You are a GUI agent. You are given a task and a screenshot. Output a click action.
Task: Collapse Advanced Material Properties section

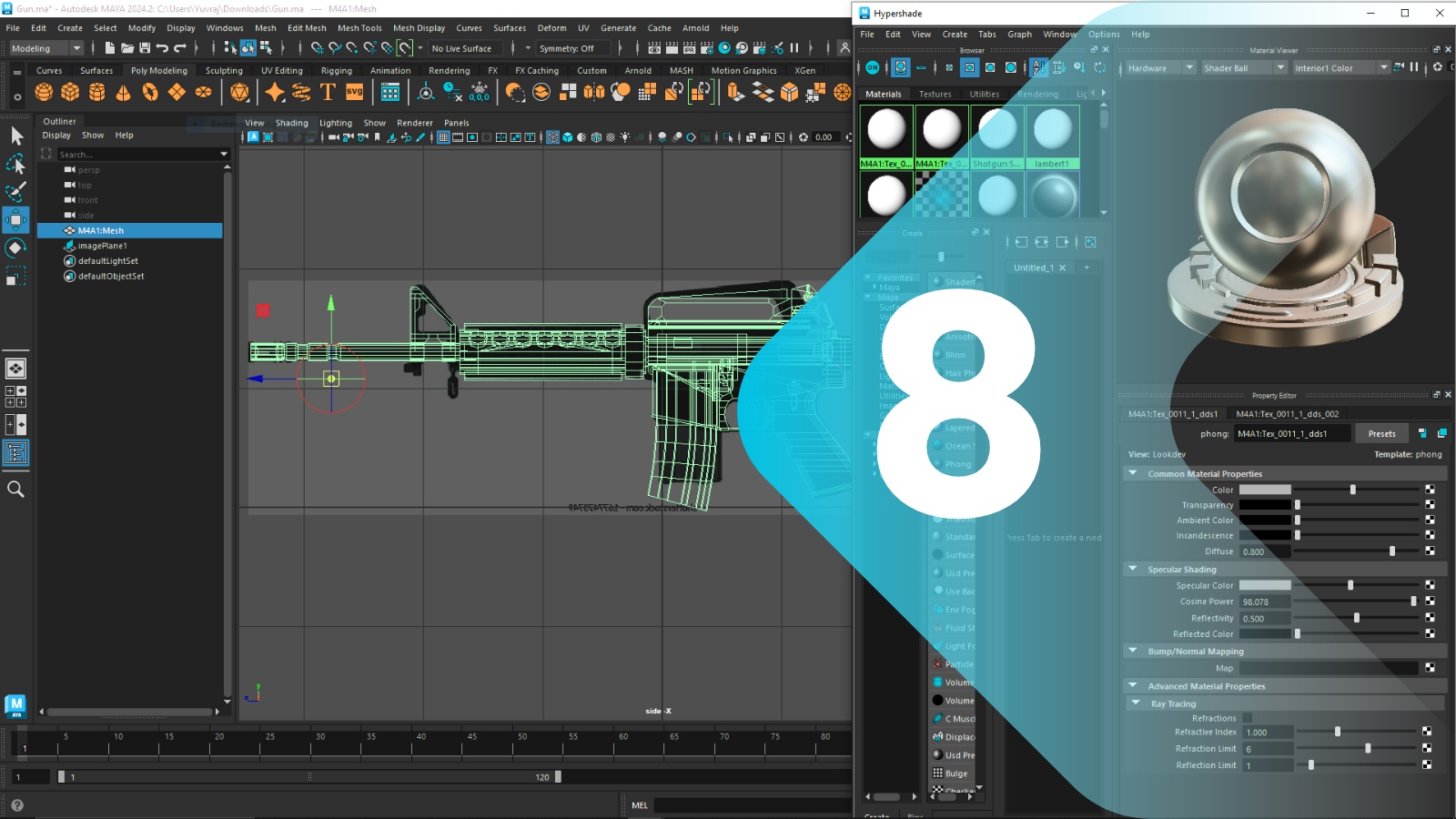(x=1133, y=685)
